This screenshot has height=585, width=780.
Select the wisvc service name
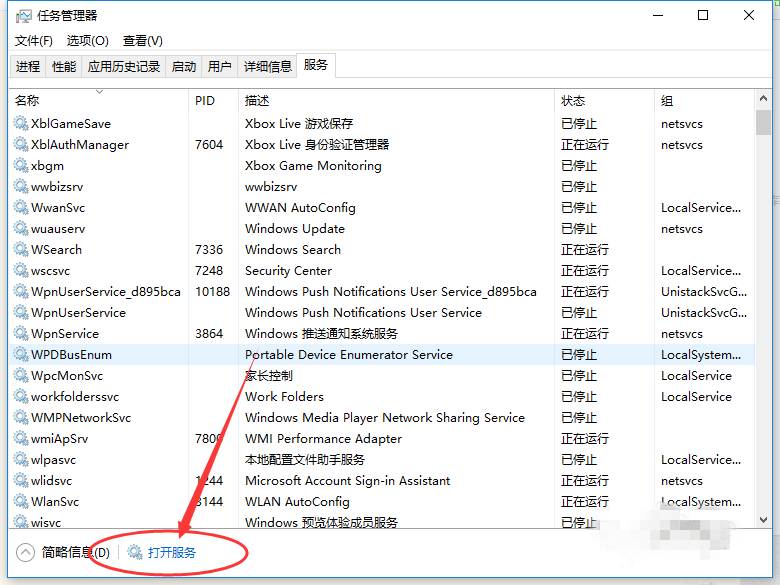[x=46, y=522]
